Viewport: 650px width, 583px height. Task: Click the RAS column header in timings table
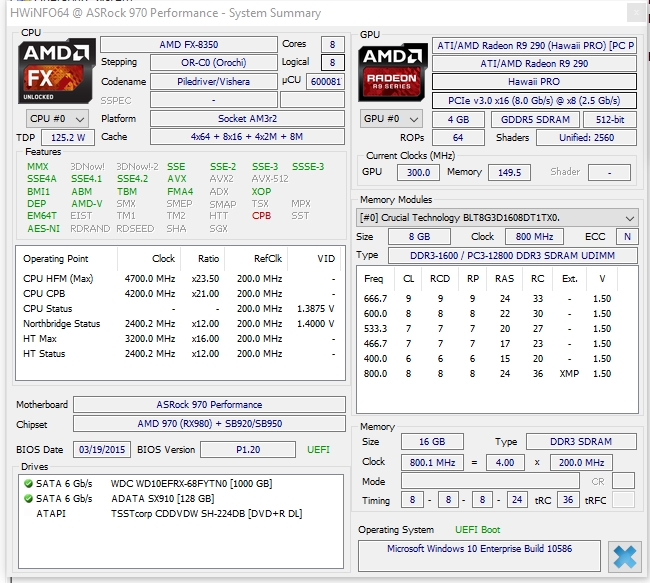504,279
